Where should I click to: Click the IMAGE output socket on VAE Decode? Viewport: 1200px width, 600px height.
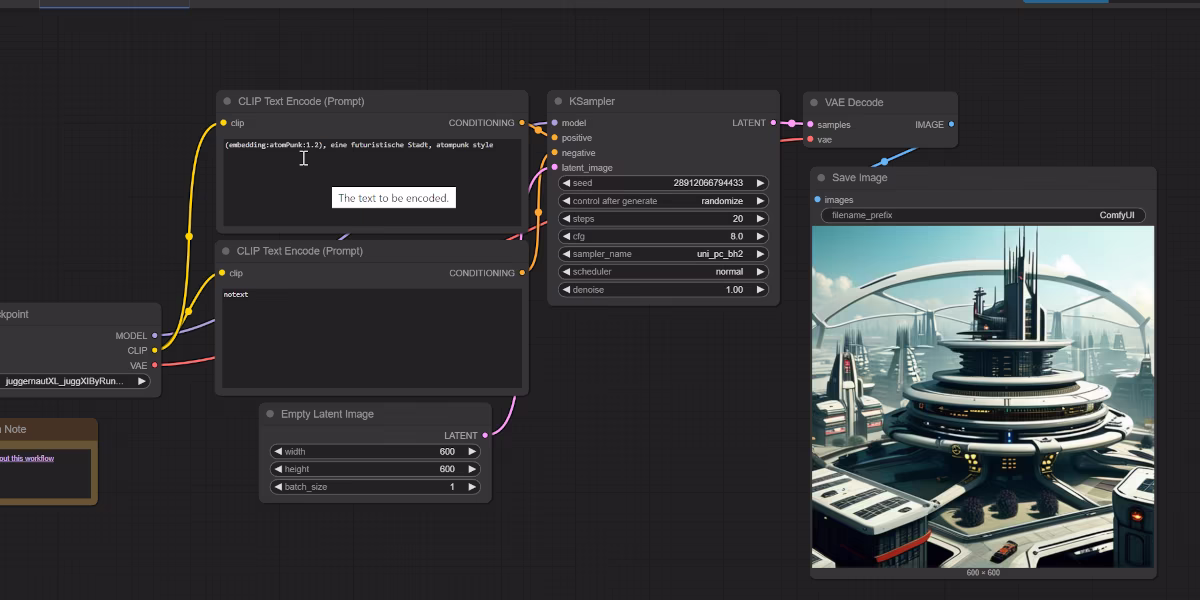[x=951, y=124]
